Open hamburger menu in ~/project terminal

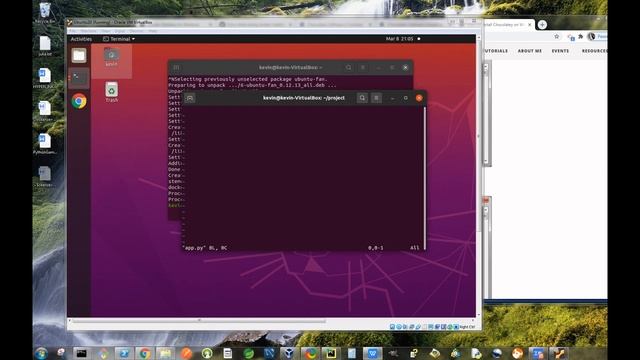click(x=376, y=98)
